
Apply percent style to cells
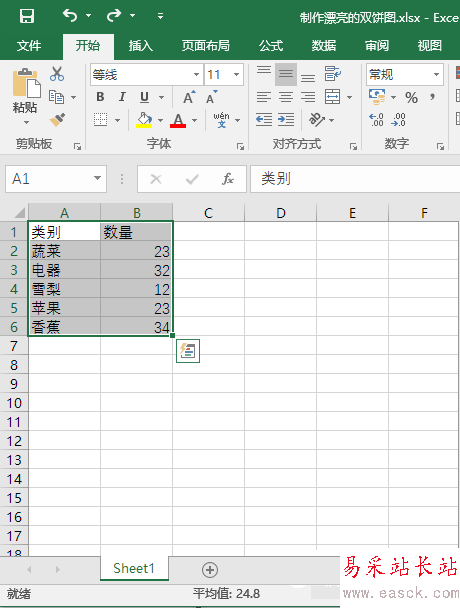pos(412,97)
